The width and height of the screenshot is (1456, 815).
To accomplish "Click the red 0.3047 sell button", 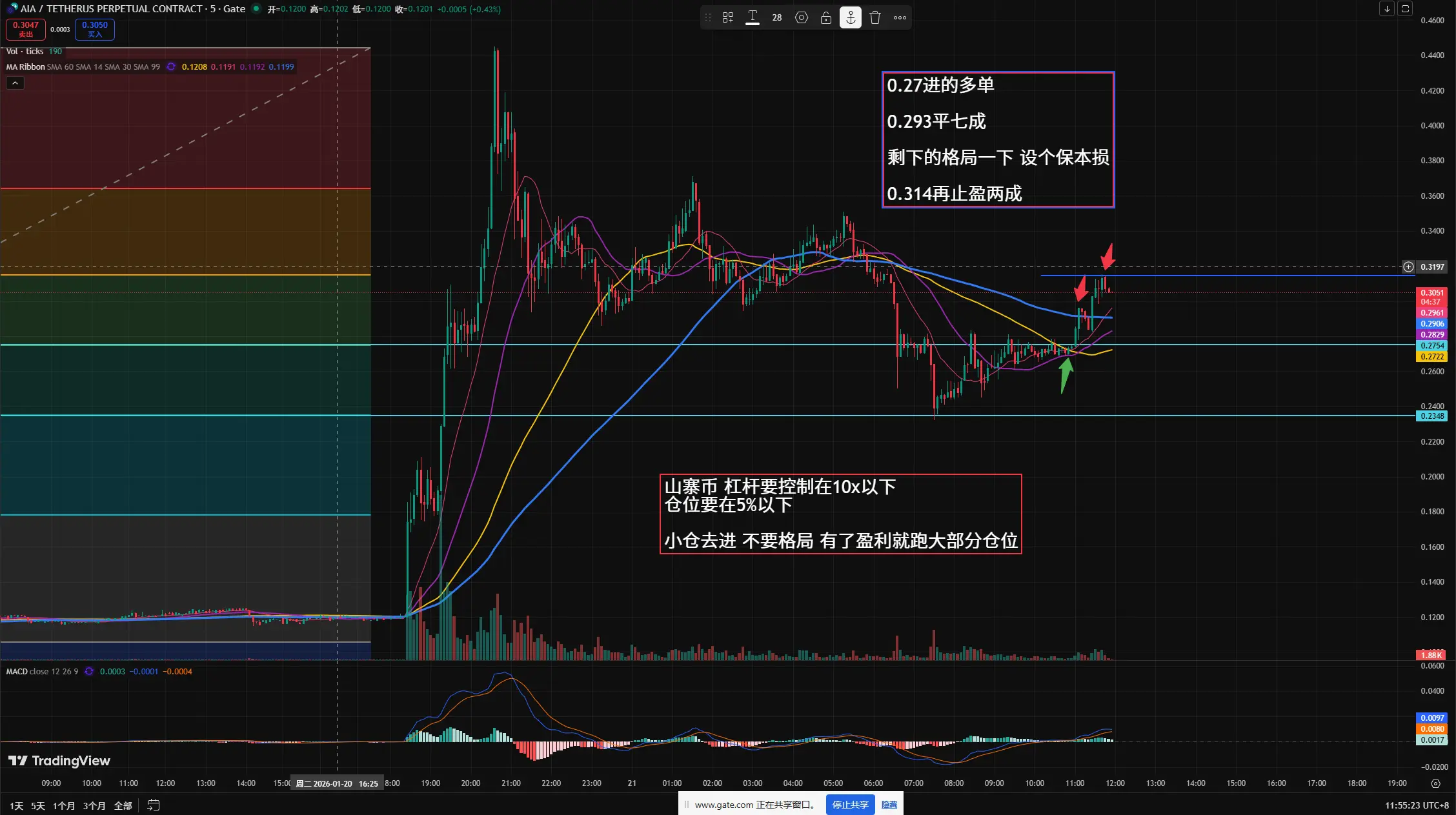I will pyautogui.click(x=26, y=29).
